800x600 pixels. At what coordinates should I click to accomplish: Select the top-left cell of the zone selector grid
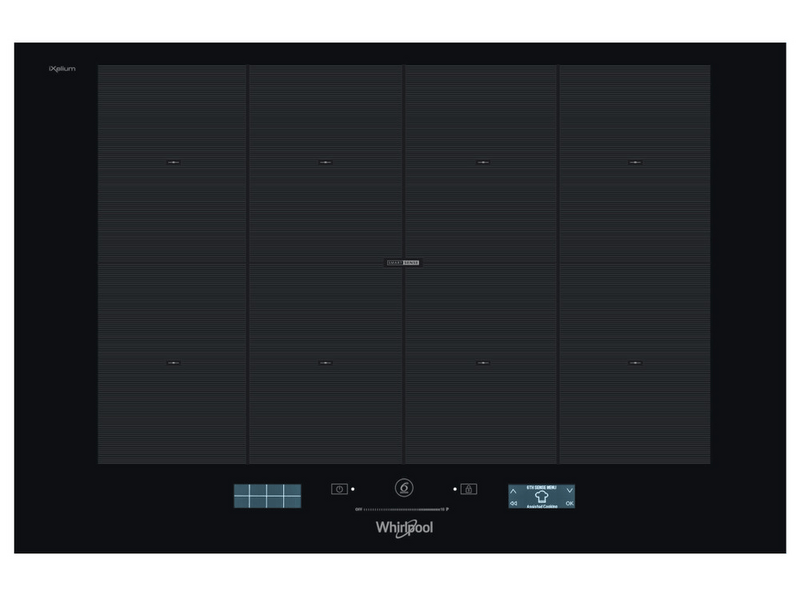pos(243,490)
